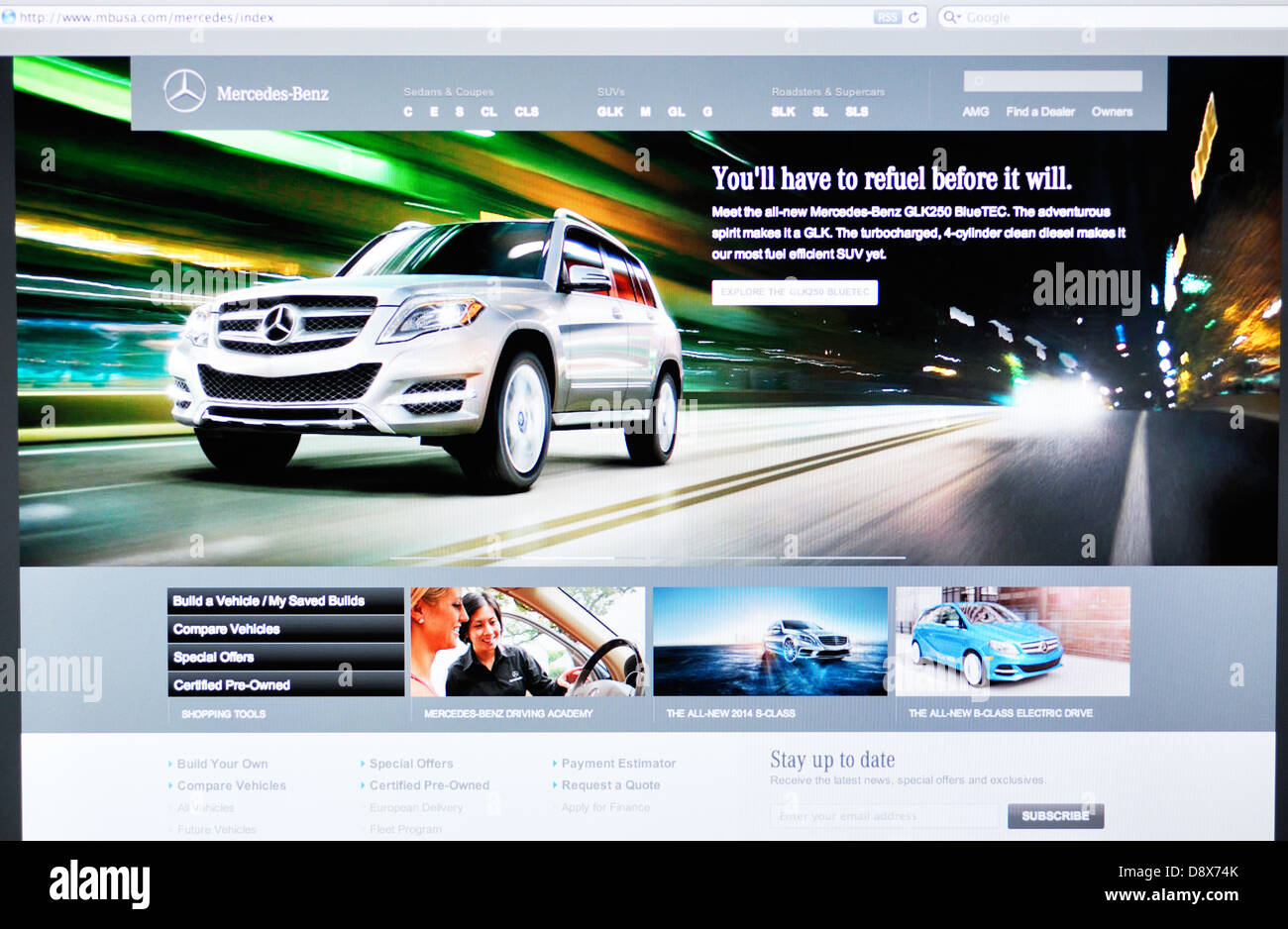Click the Google search magnifier icon
Image resolution: width=1288 pixels, height=929 pixels.
coord(950,17)
